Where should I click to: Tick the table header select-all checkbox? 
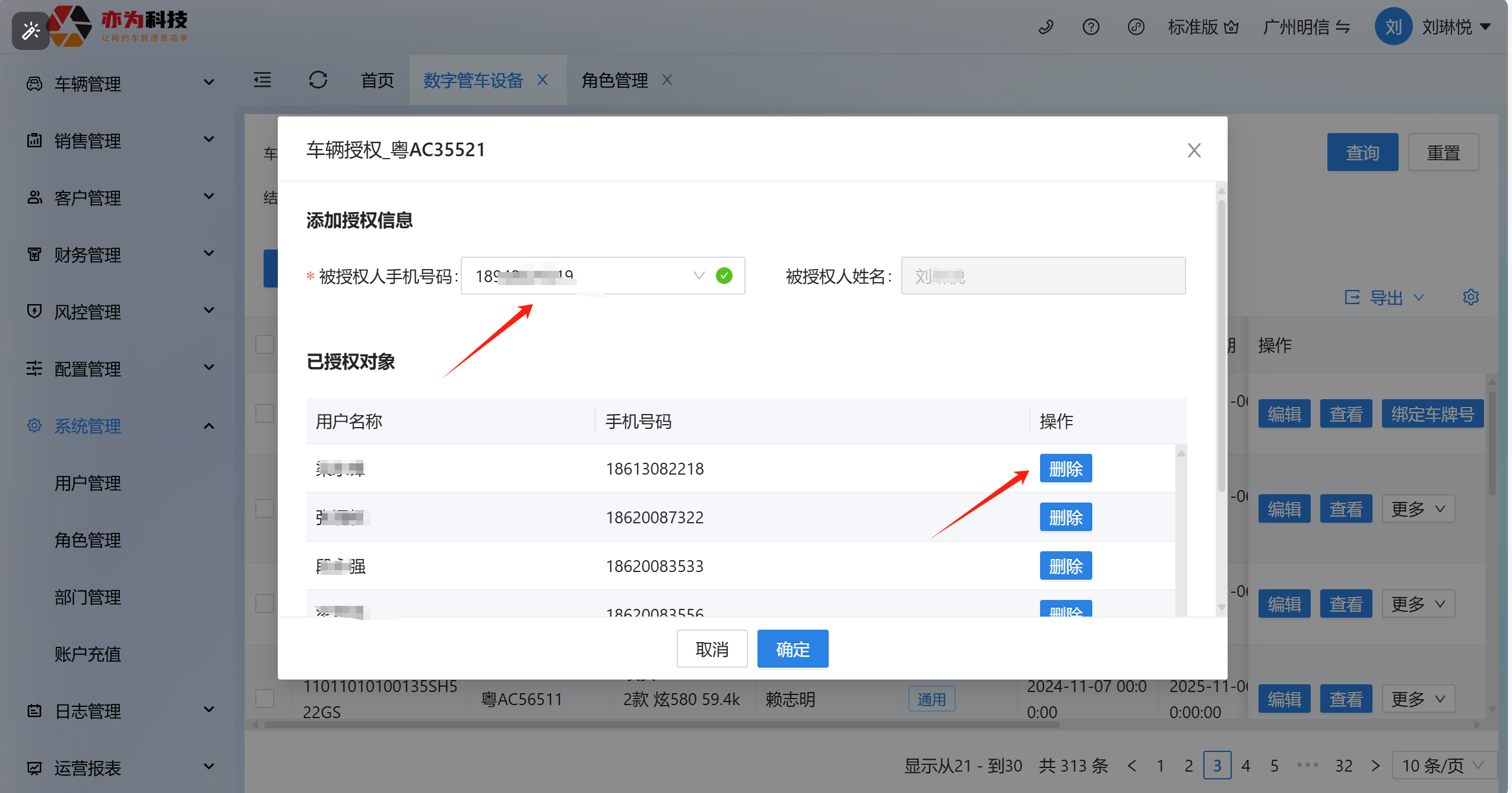click(265, 345)
